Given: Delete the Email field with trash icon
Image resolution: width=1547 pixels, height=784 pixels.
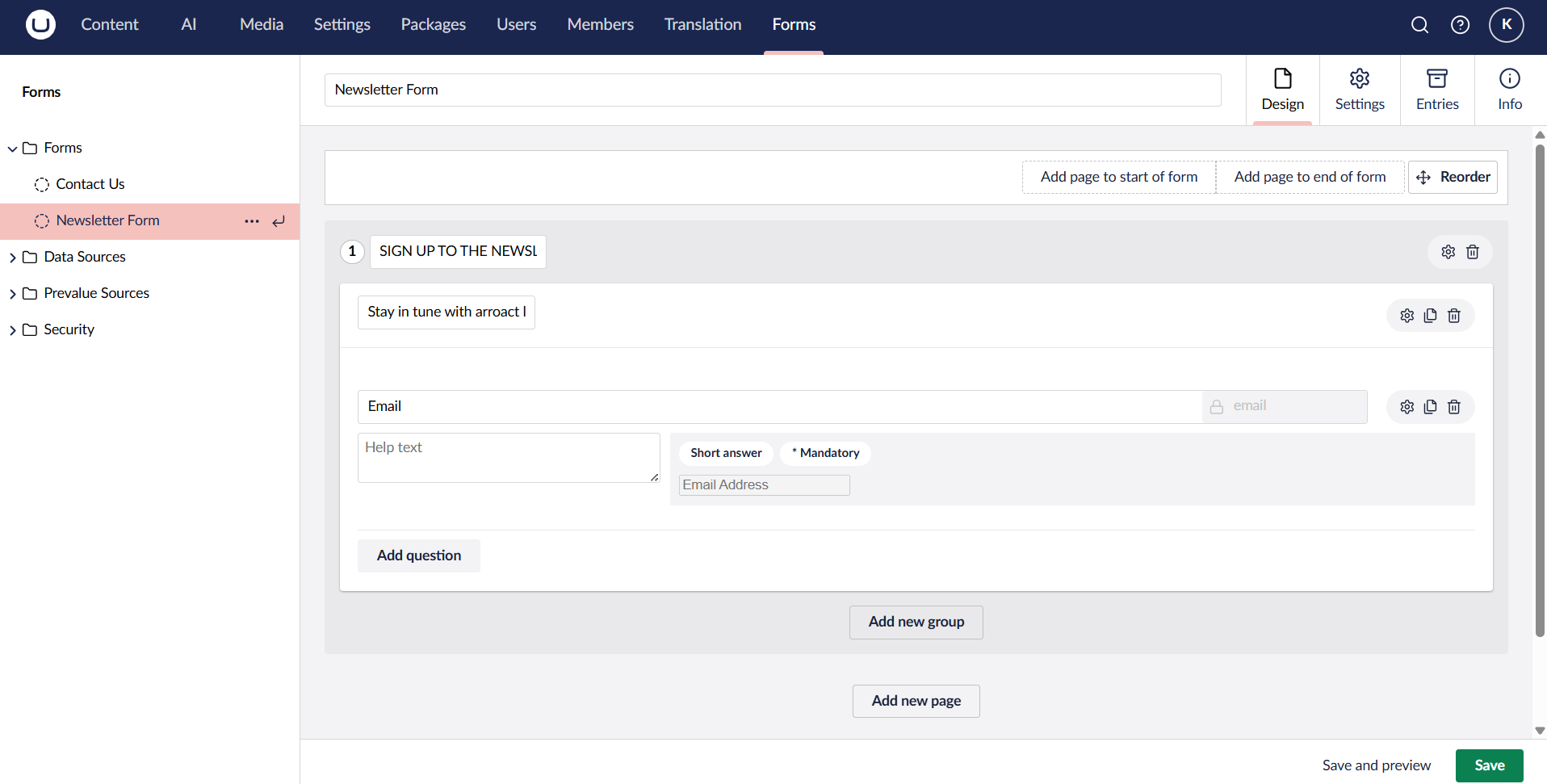Looking at the screenshot, I should [1453, 407].
